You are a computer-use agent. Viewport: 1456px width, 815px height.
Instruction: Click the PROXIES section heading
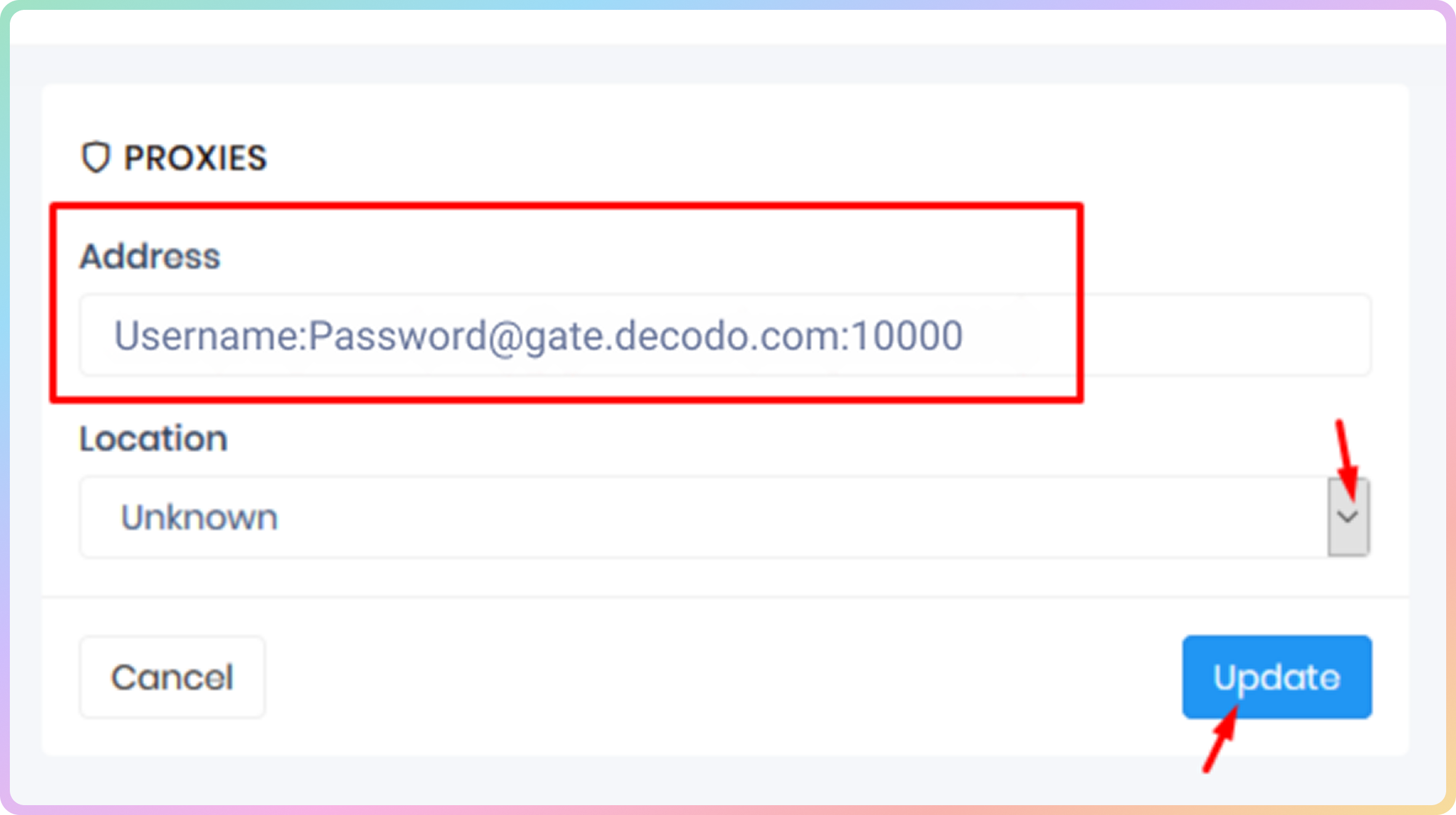pos(174,158)
